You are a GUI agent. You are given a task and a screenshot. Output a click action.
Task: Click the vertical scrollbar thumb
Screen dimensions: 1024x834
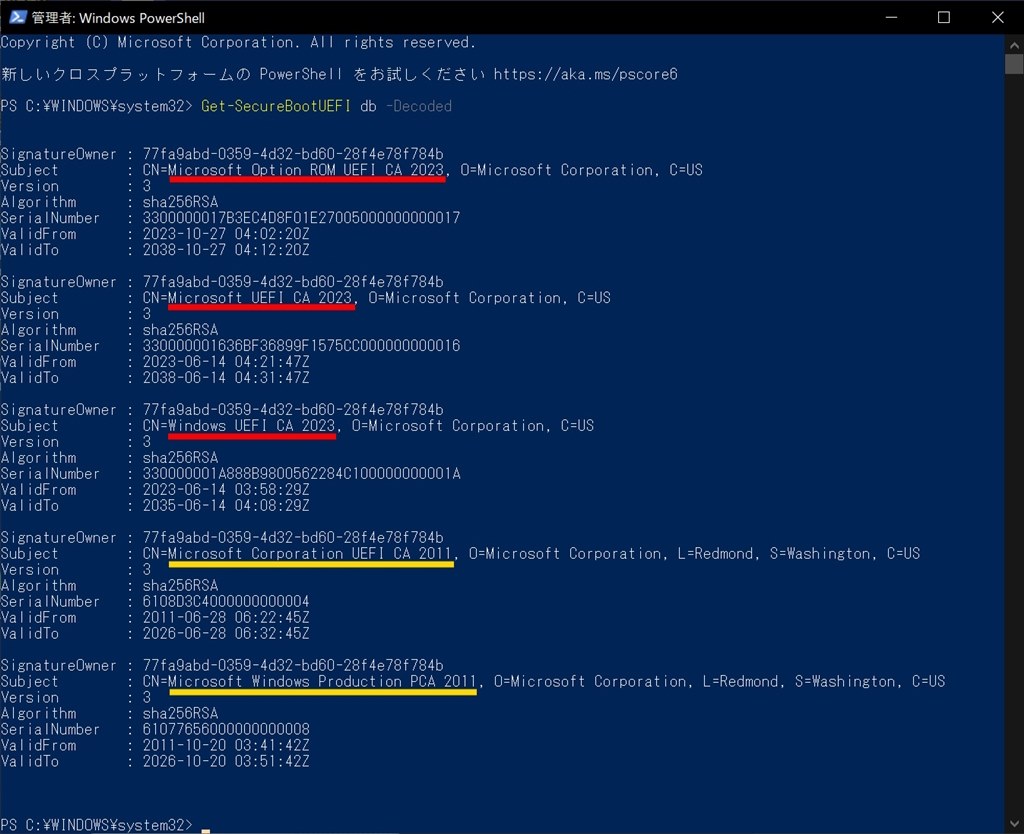pyautogui.click(x=1014, y=65)
